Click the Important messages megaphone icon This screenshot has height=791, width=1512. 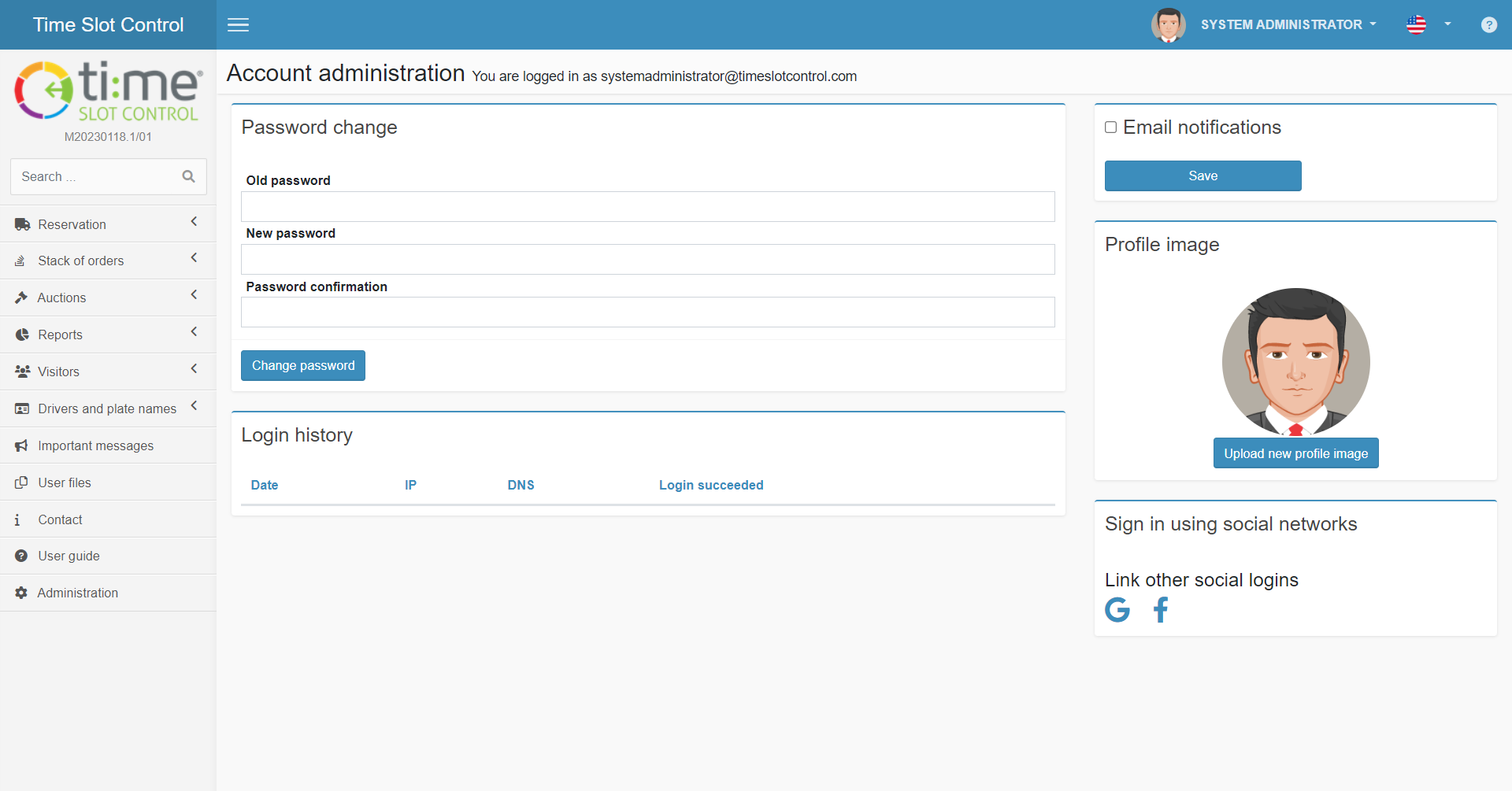pyautogui.click(x=21, y=445)
